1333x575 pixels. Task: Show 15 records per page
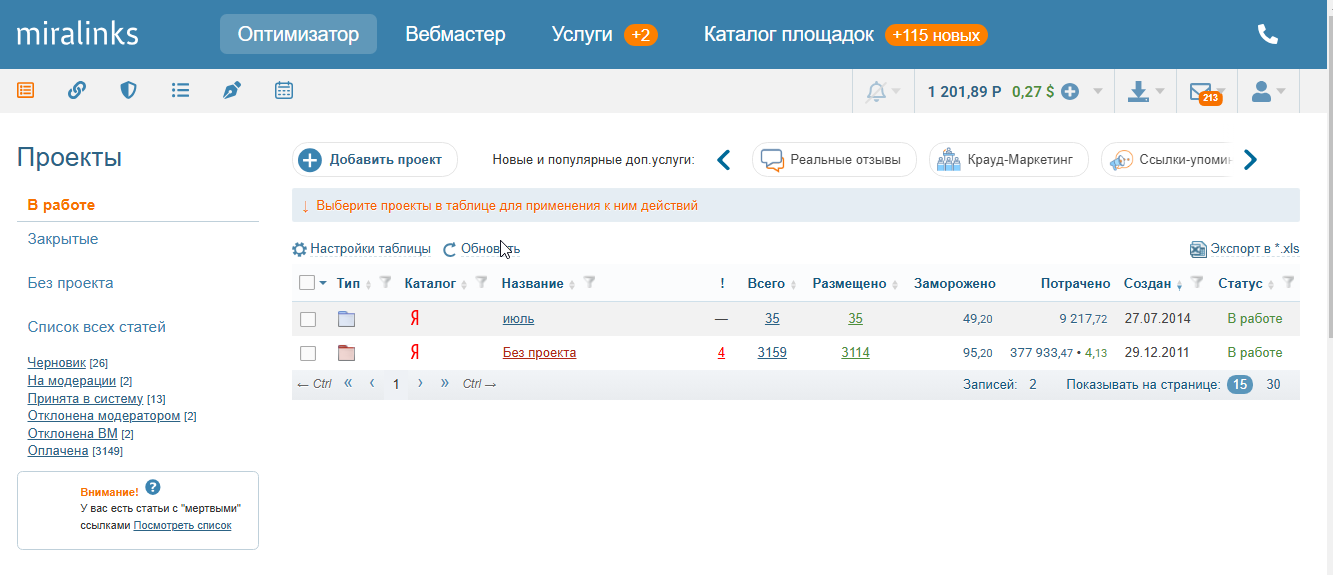(1240, 384)
